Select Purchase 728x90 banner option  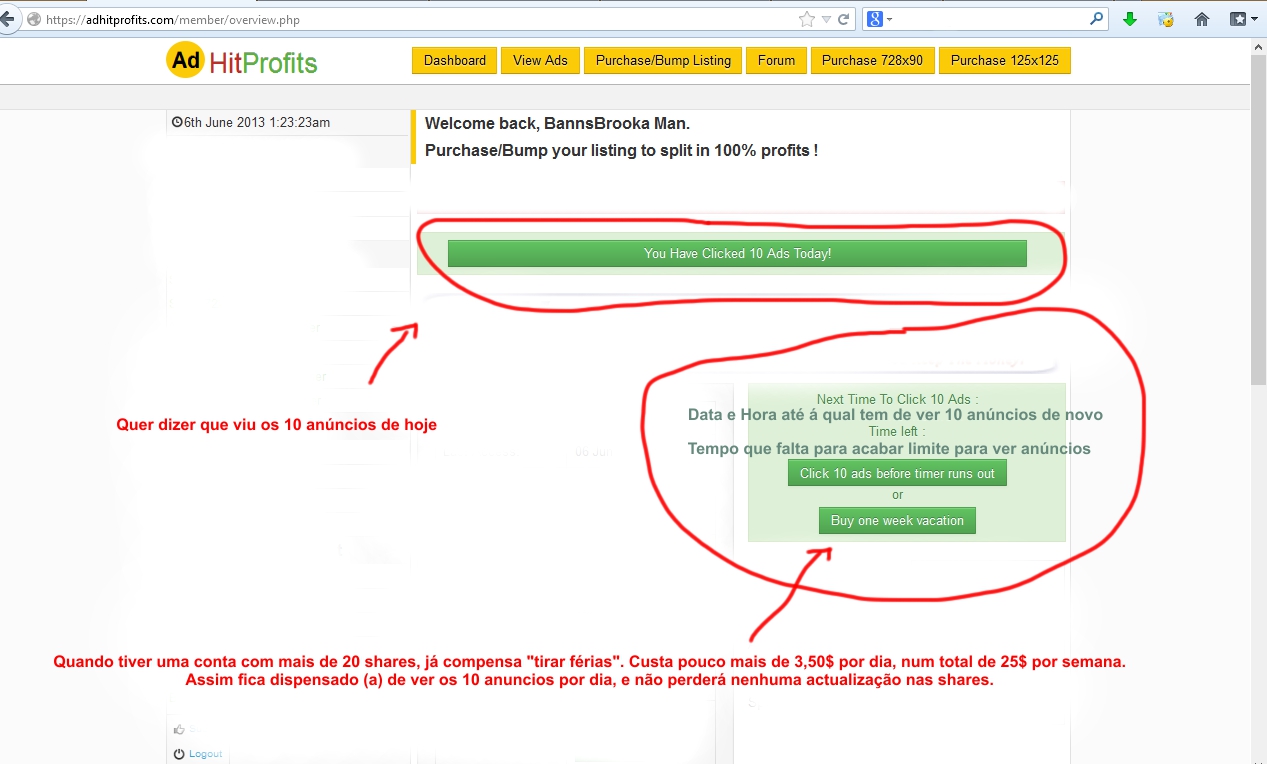click(x=872, y=60)
